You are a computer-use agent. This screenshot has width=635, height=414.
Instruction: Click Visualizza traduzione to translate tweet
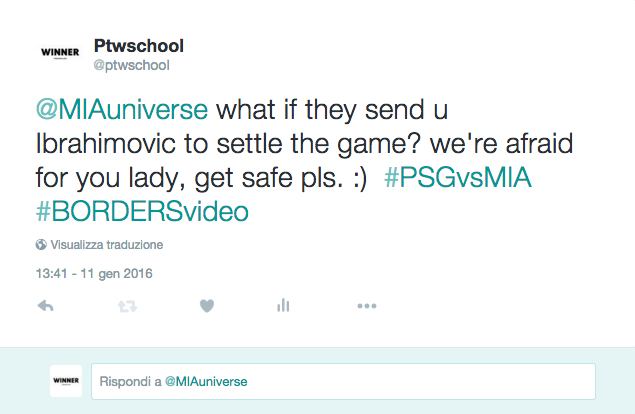pyautogui.click(x=107, y=245)
